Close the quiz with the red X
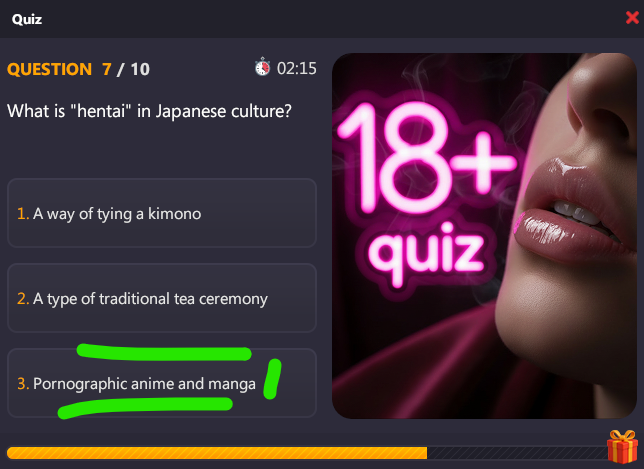 click(x=632, y=18)
